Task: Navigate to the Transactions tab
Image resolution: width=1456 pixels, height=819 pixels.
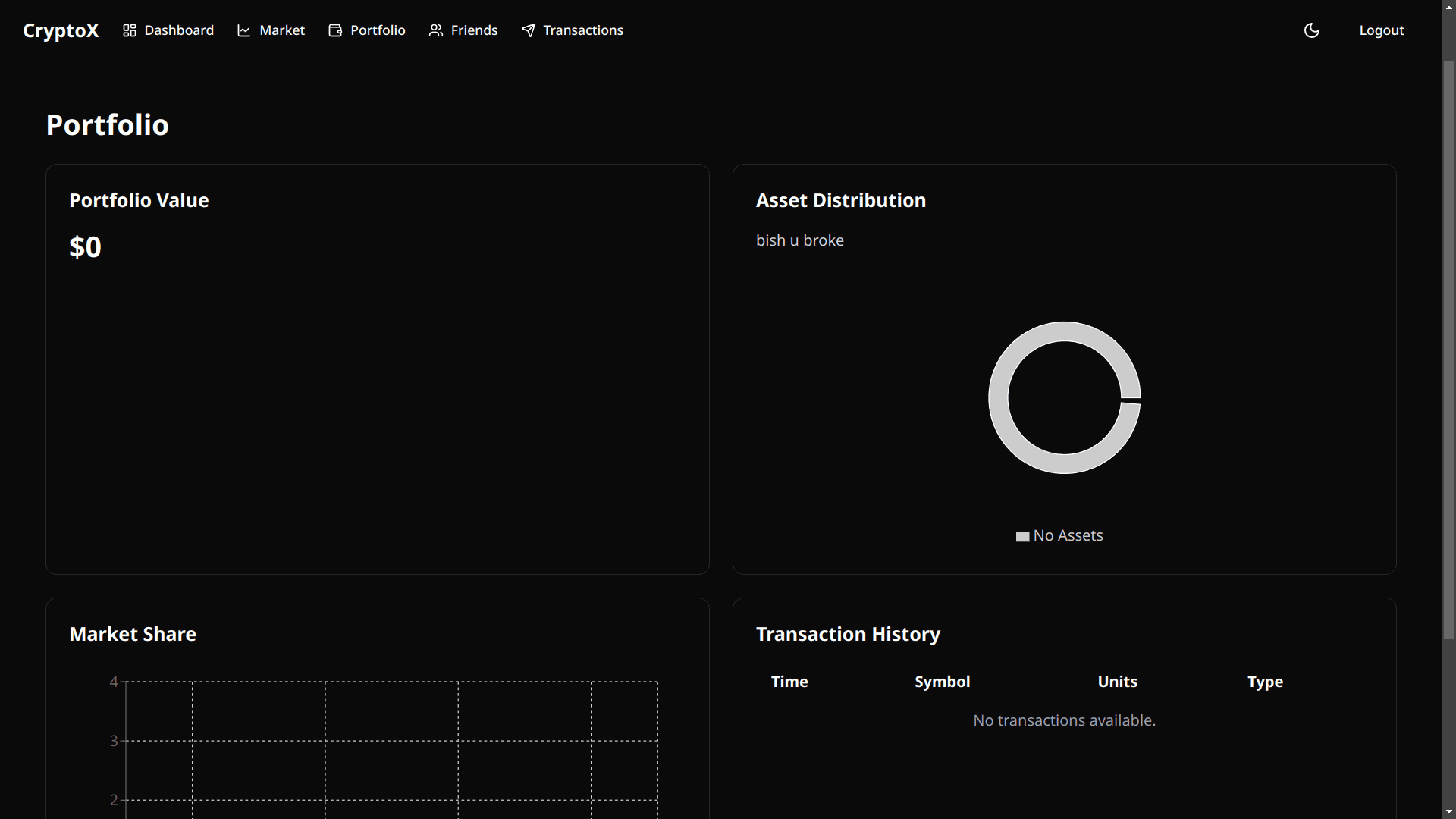Action: point(583,30)
